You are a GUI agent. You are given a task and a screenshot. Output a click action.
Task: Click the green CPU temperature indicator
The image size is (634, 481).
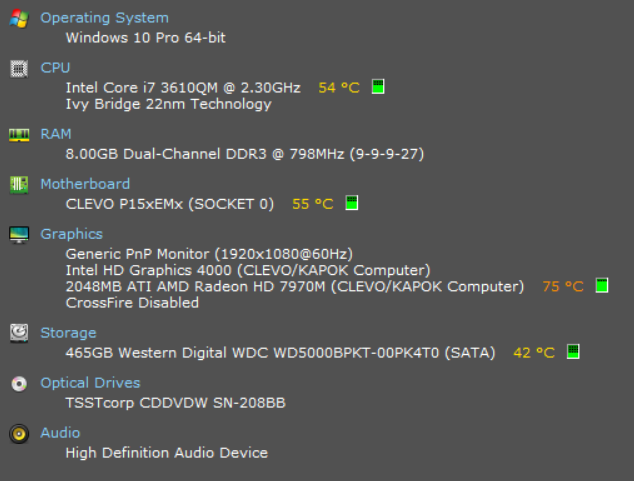pos(378,86)
